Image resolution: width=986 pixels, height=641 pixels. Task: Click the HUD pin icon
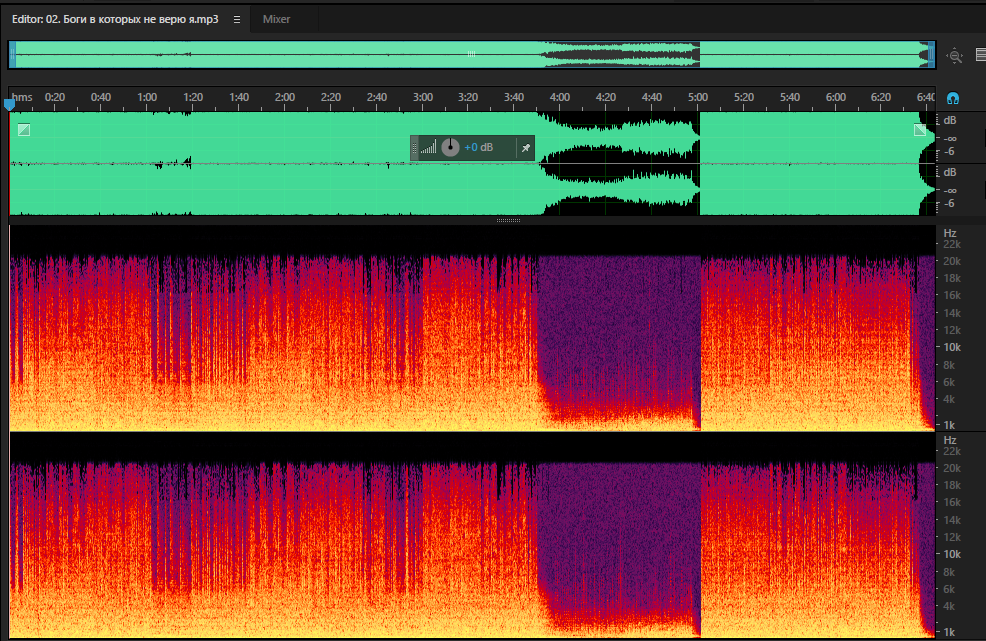(x=526, y=148)
